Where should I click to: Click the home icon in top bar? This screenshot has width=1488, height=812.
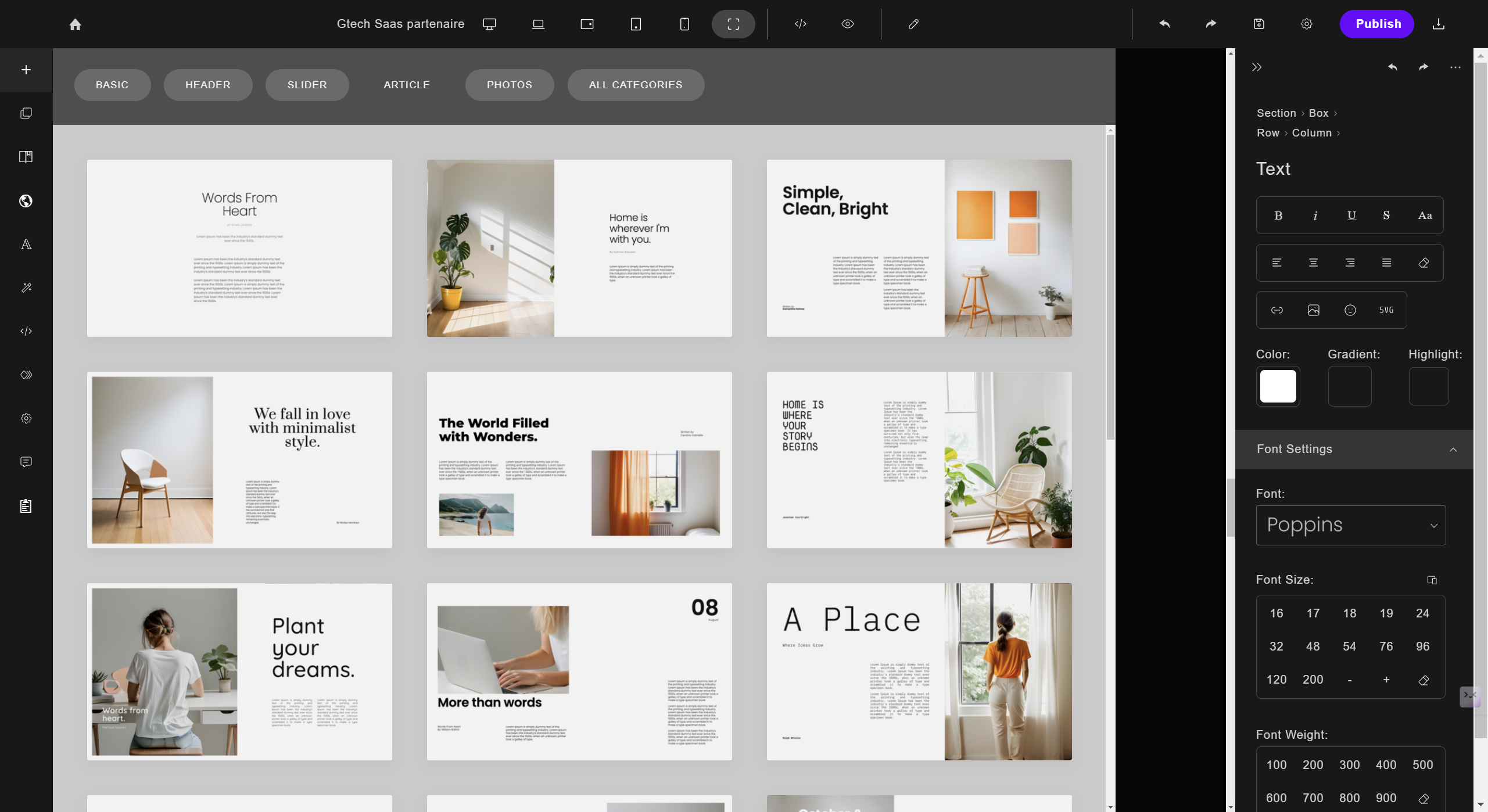click(75, 24)
